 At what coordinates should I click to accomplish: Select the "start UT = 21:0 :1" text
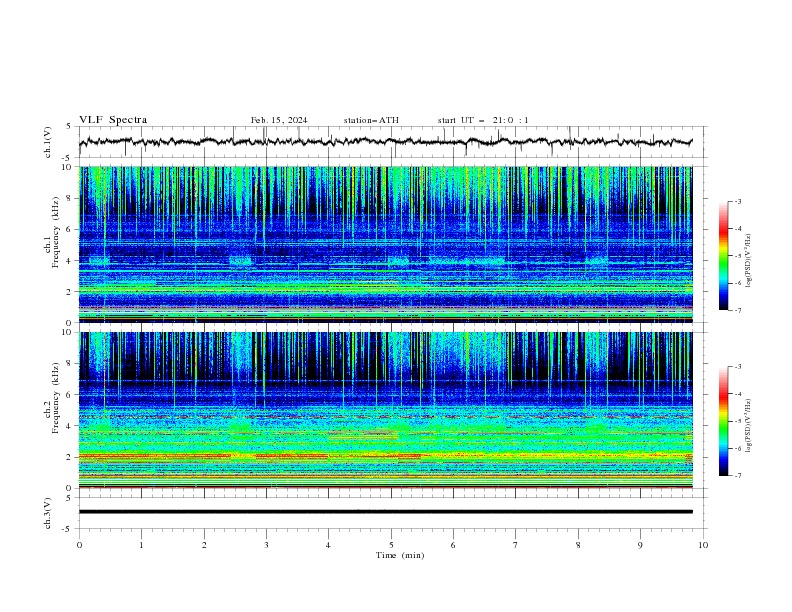pos(483,120)
